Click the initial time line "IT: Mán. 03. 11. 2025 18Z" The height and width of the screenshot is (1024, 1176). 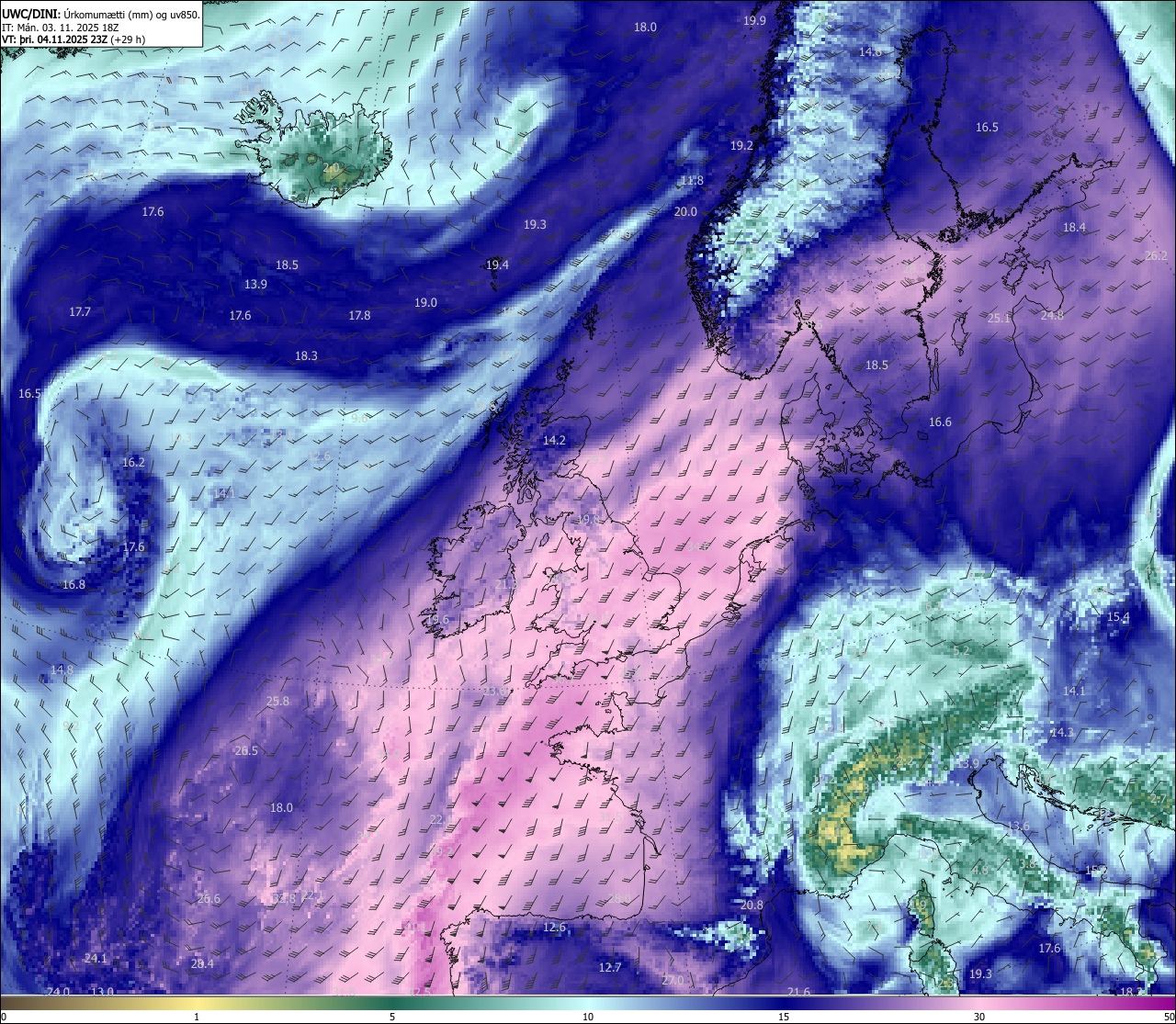tap(60, 28)
